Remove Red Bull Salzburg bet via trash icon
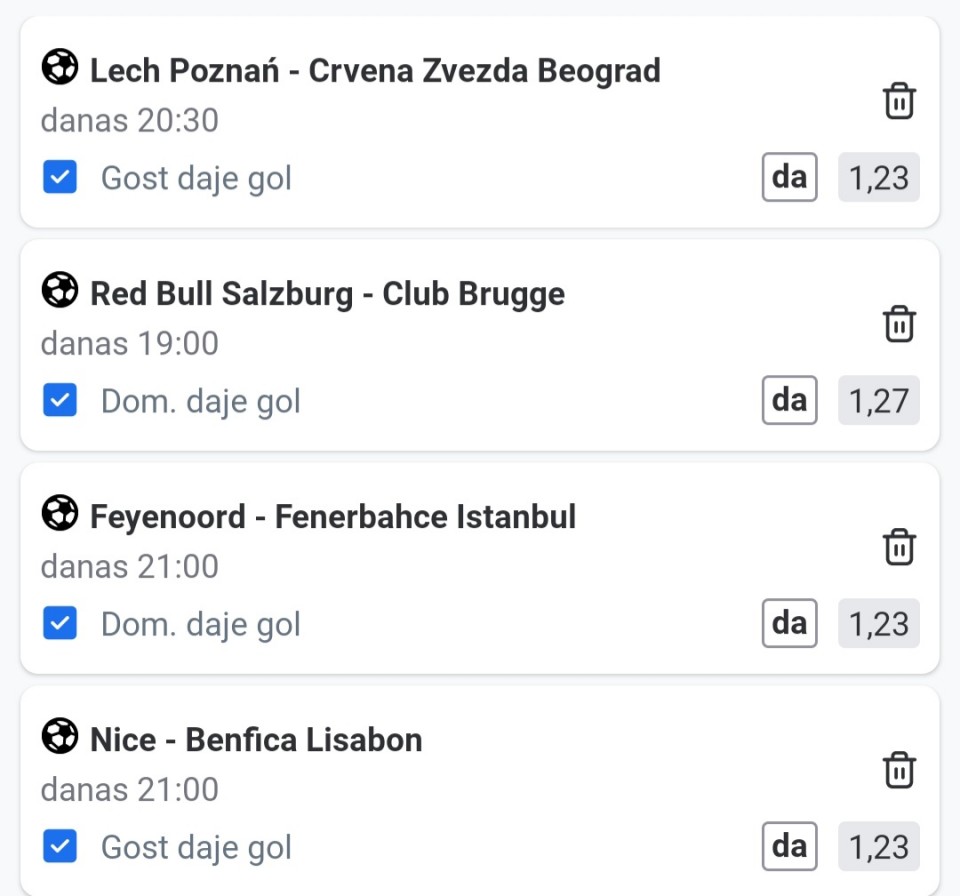 tap(899, 323)
